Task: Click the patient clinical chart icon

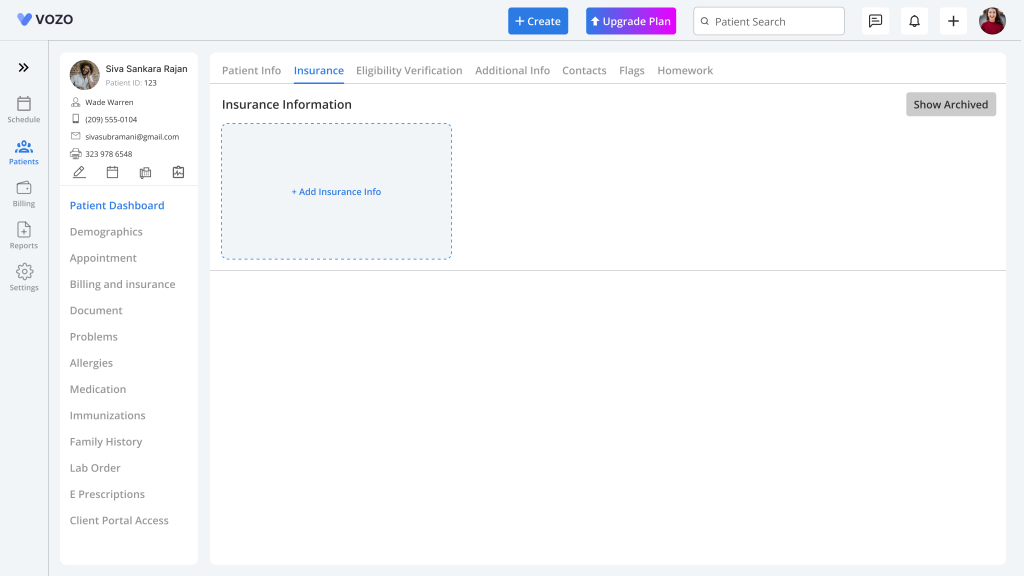Action: pos(178,172)
